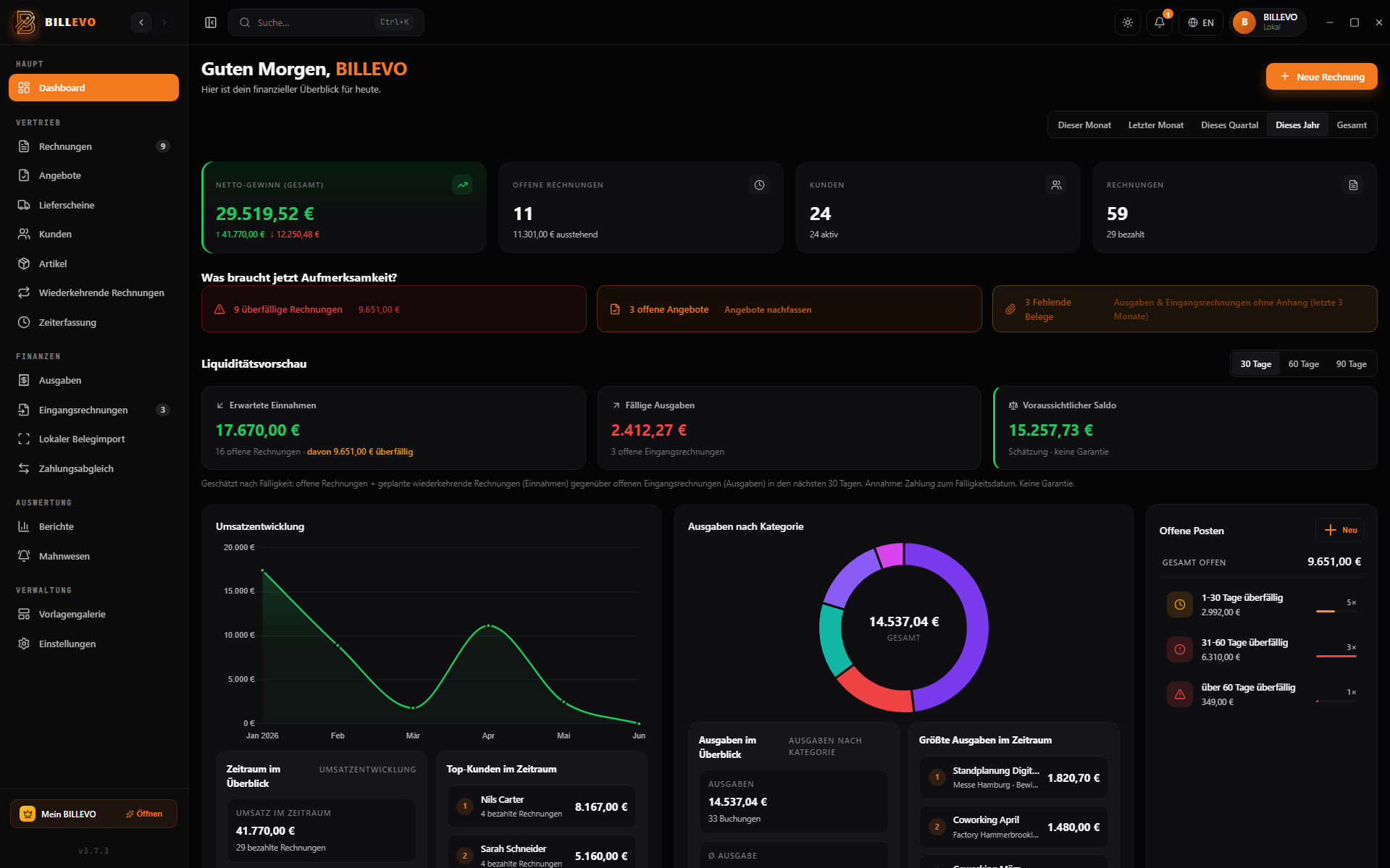Click the 1-30 Tage progress bar

point(1336,611)
